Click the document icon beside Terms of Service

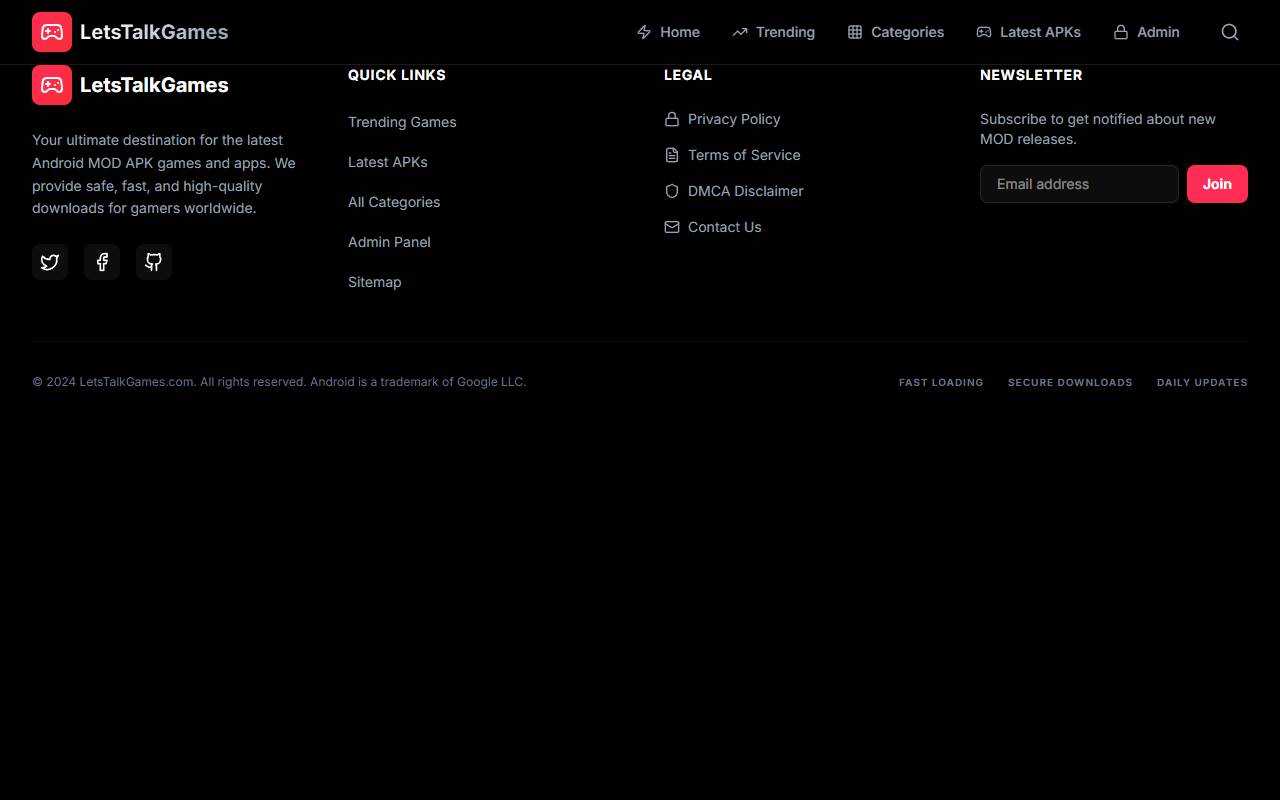[672, 155]
